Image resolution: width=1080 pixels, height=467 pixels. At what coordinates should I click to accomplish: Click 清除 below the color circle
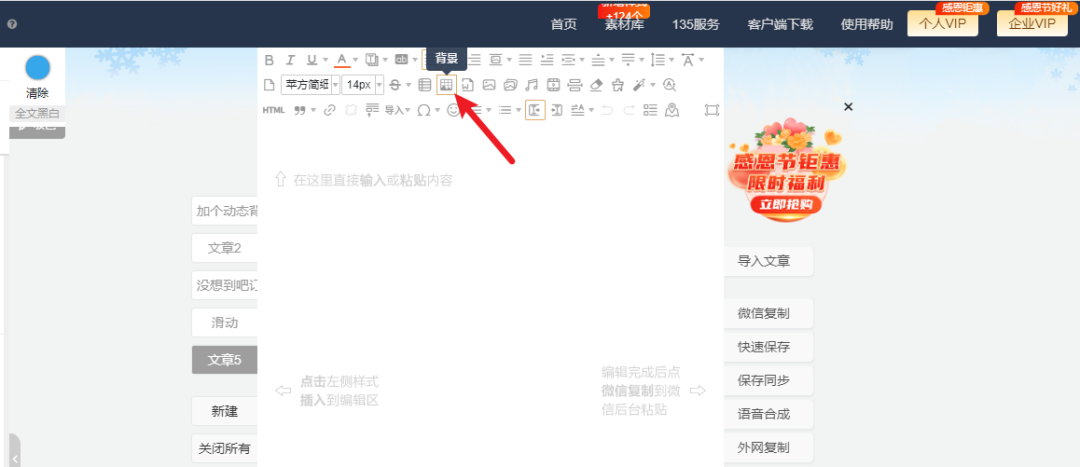point(37,94)
